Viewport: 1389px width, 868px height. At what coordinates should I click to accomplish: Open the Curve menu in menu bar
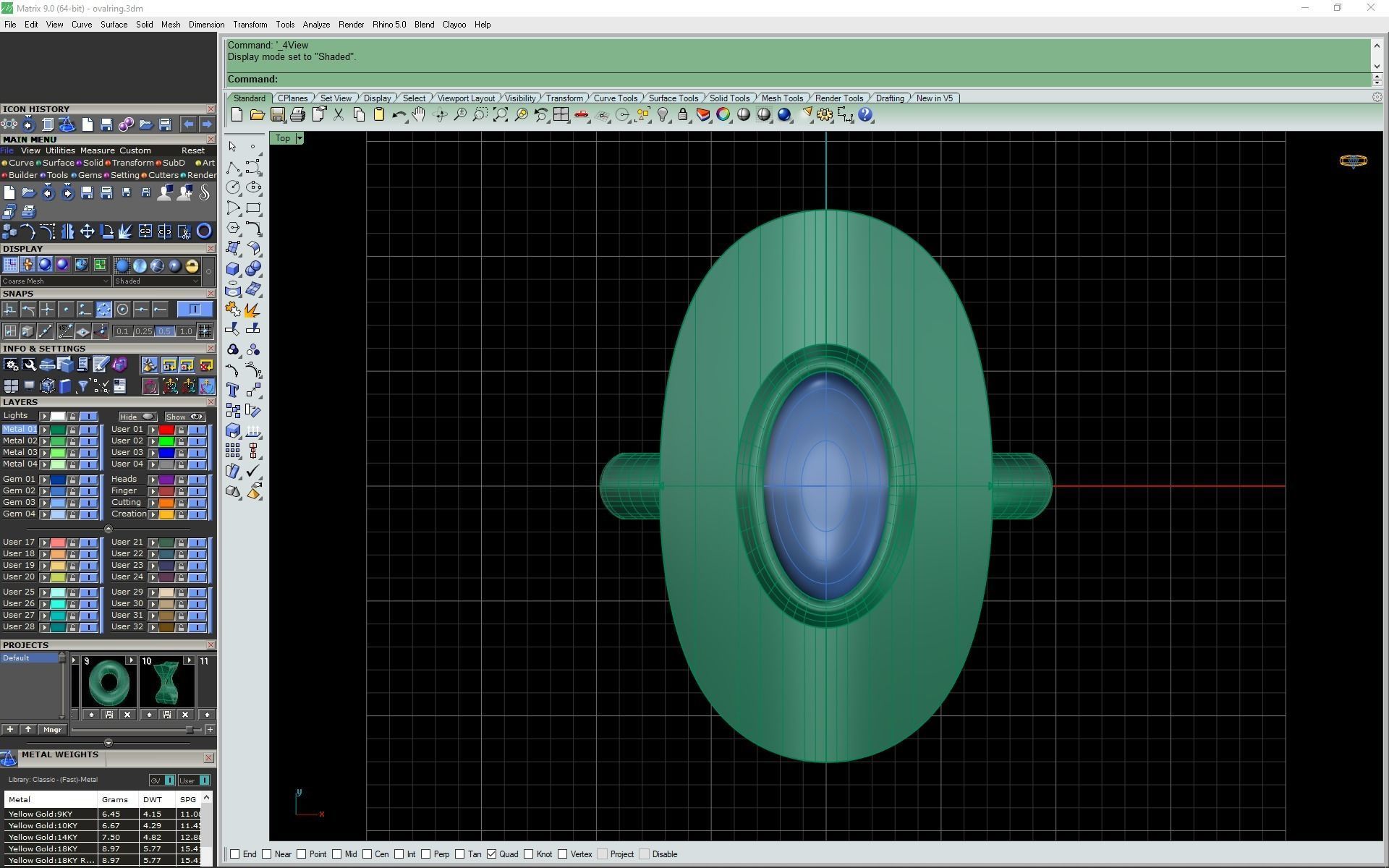tap(82, 25)
